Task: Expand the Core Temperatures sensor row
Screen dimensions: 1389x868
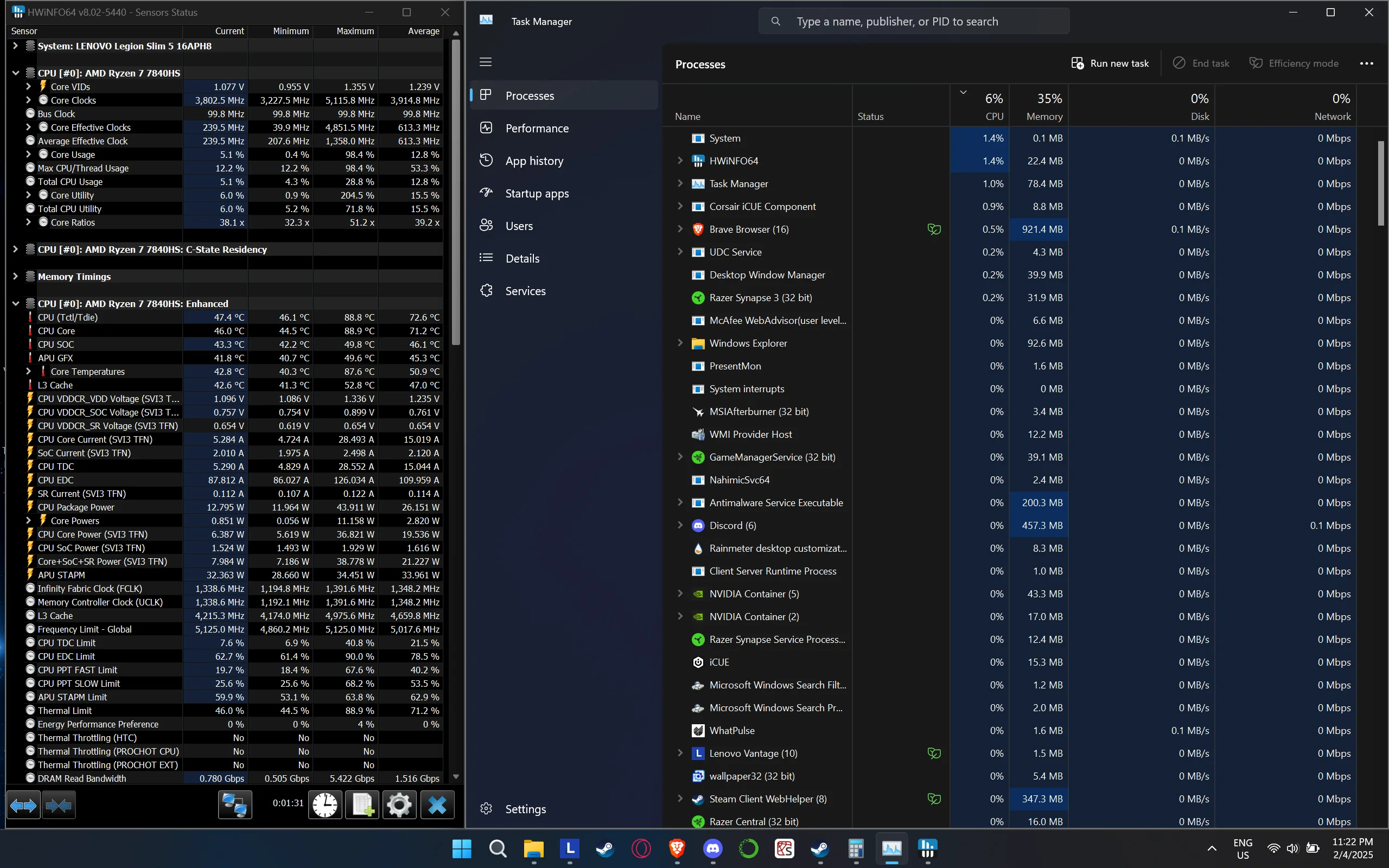Action: coord(28,372)
